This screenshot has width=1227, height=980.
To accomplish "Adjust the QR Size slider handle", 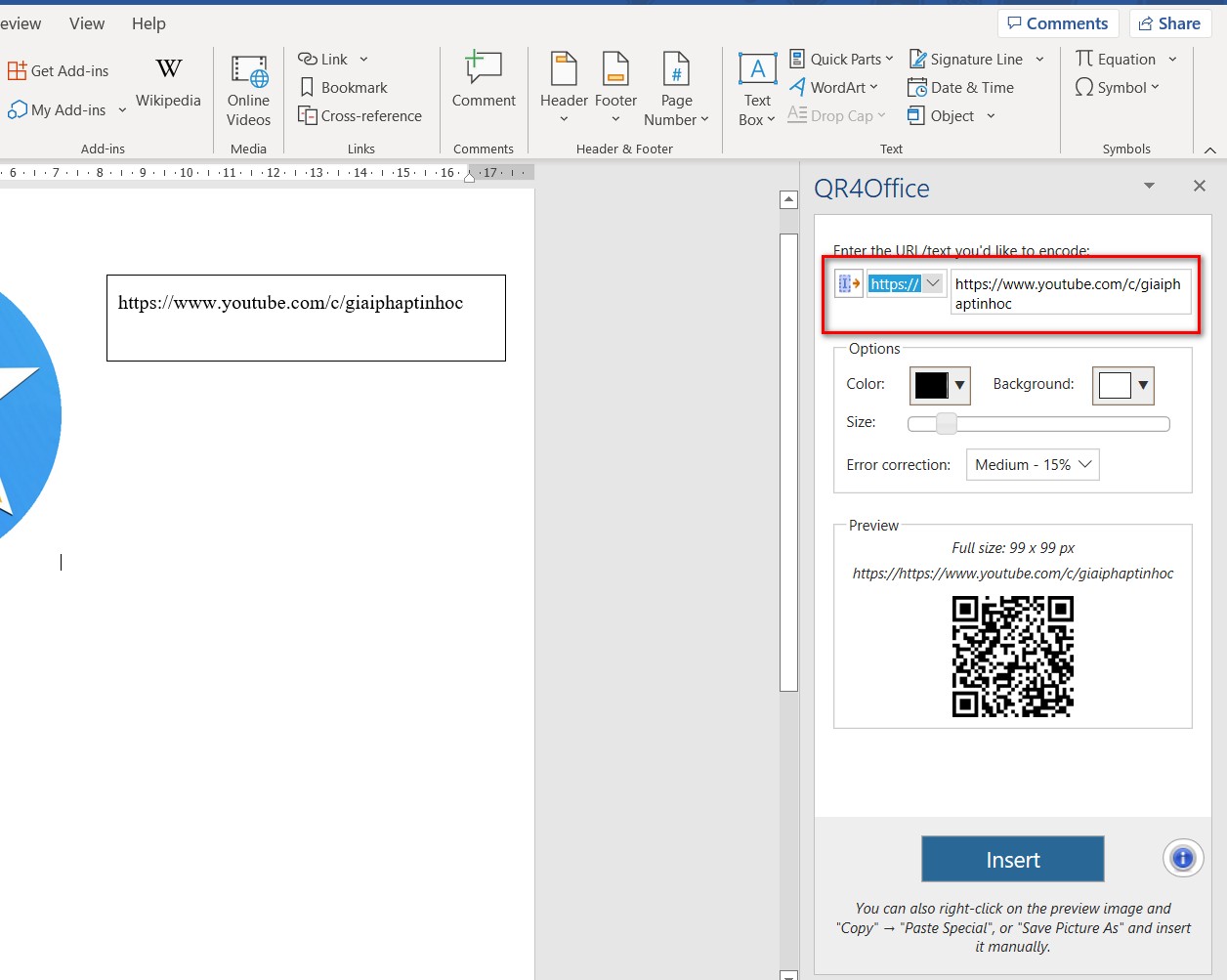I will tap(946, 423).
